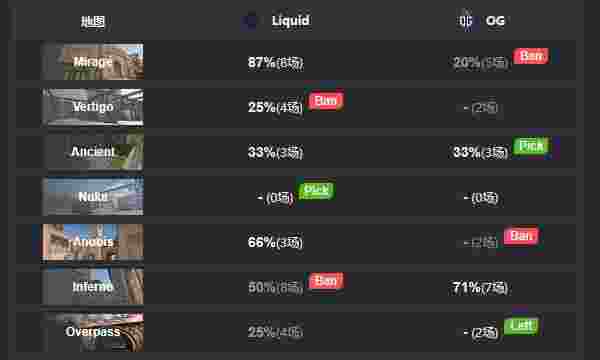The image size is (600, 360).
Task: Select the Overpass map thumbnail
Action: coord(93,332)
